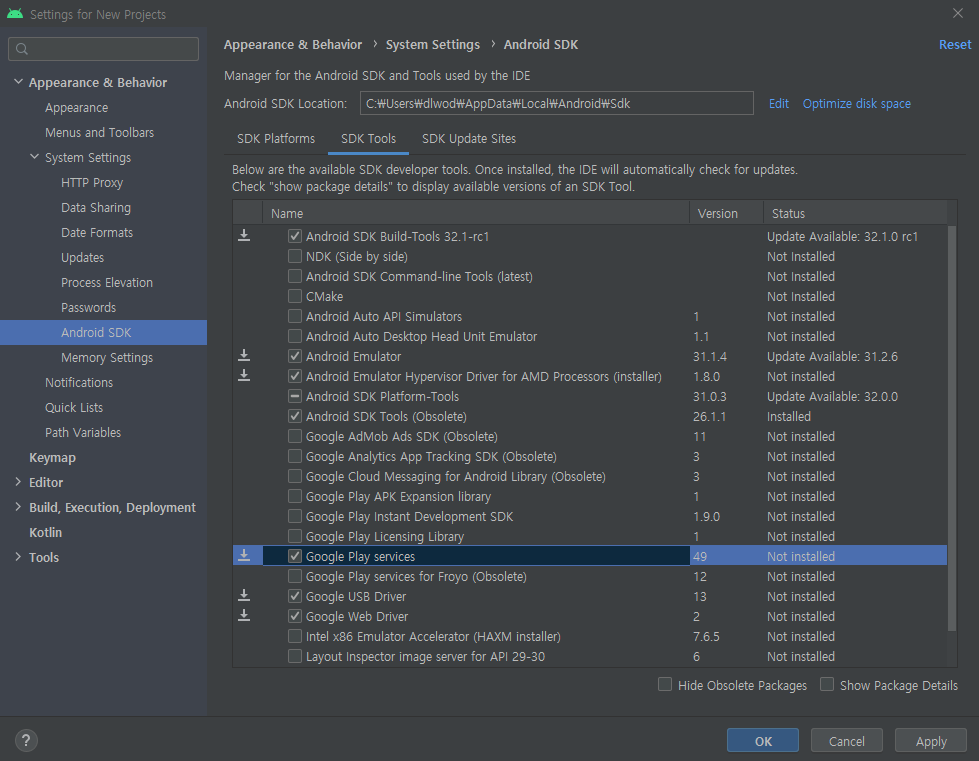Screen dimensions: 979x761
Task: Select Data Sharing in sidebar
Action: (96, 207)
